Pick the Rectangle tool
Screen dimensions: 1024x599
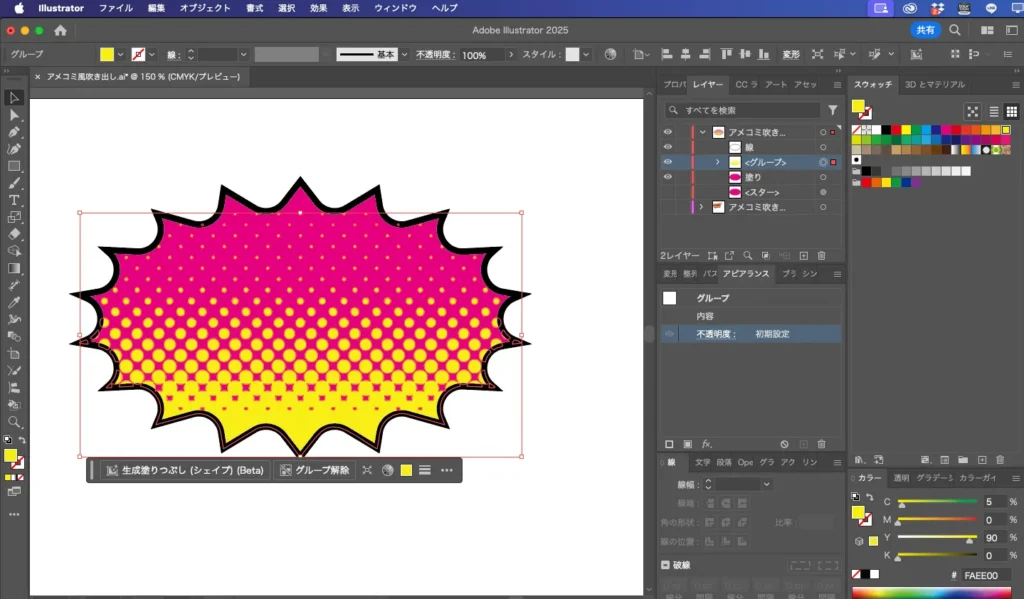14,166
